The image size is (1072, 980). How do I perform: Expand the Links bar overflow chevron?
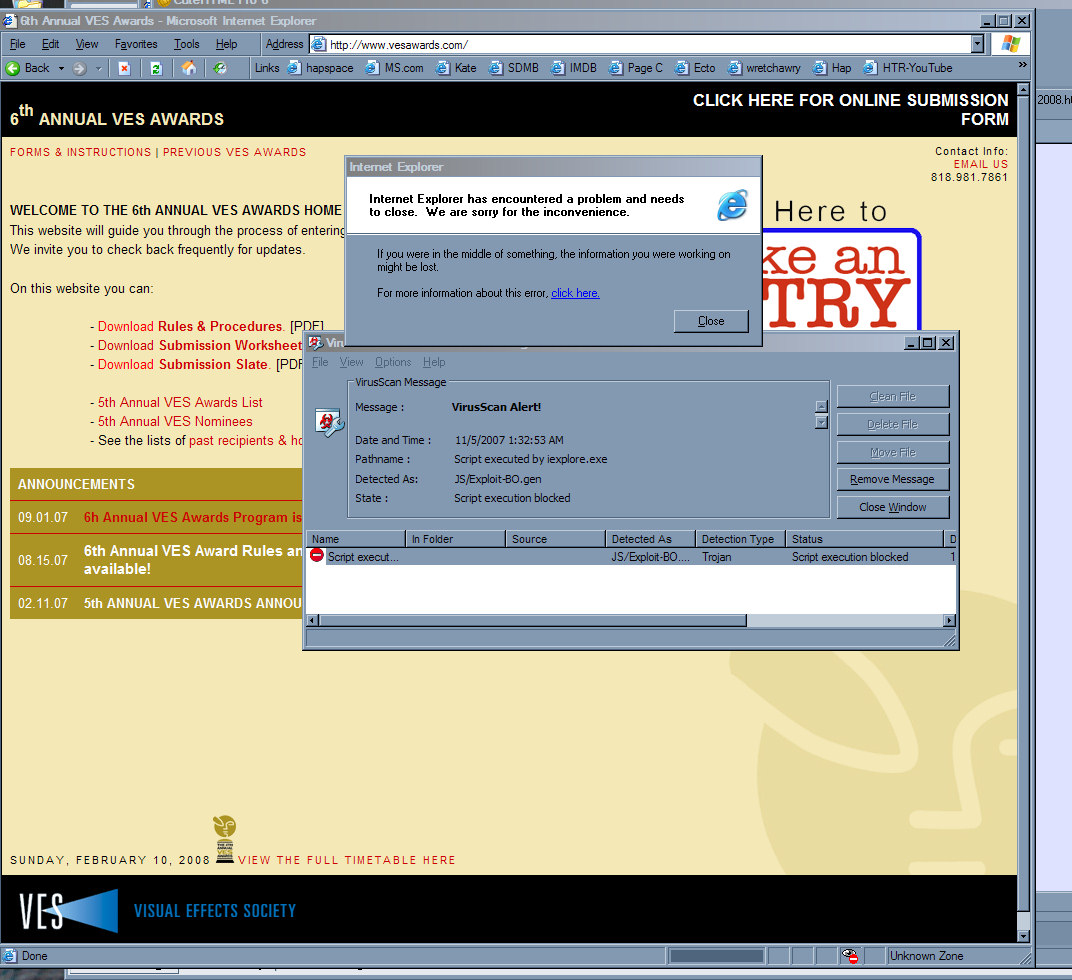[x=1022, y=65]
